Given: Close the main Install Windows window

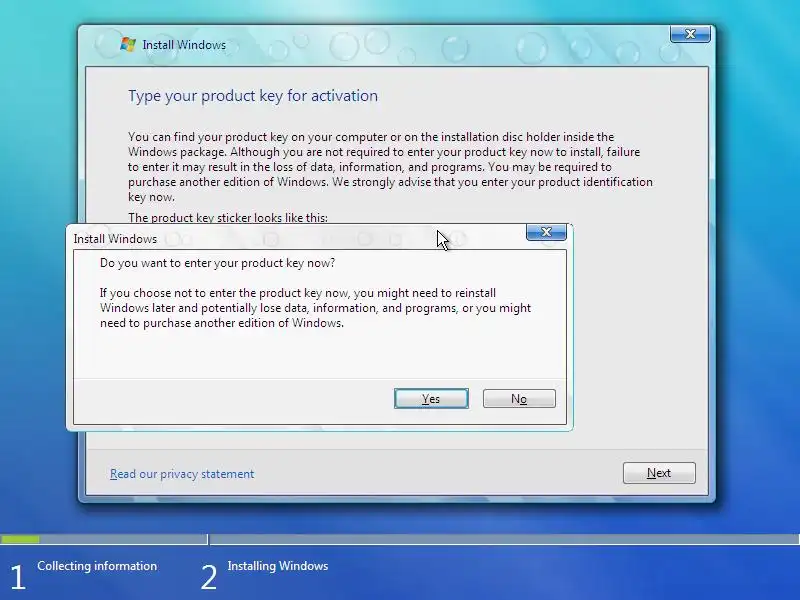Looking at the screenshot, I should [690, 34].
